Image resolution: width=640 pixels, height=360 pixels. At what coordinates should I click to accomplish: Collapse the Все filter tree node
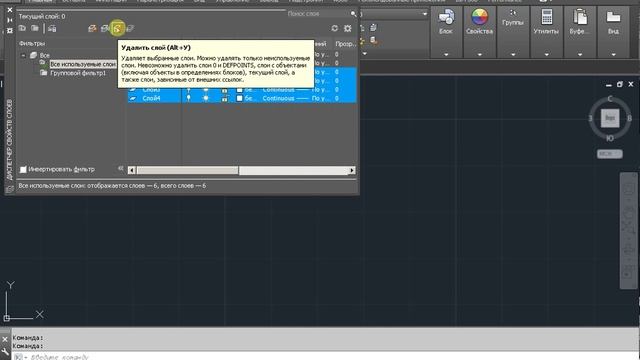23,55
